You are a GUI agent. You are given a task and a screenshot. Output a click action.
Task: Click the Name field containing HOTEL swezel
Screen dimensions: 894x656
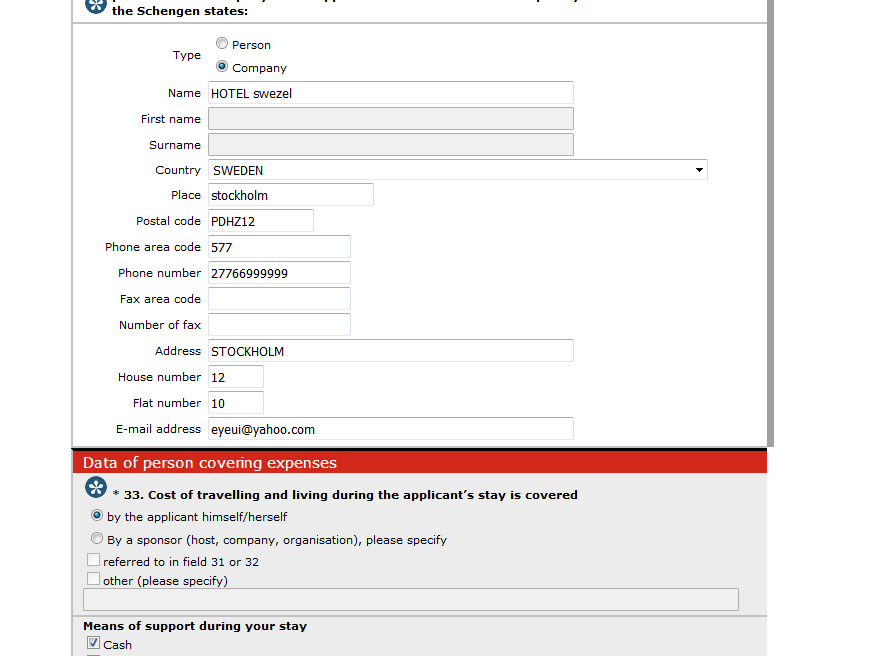(x=391, y=93)
